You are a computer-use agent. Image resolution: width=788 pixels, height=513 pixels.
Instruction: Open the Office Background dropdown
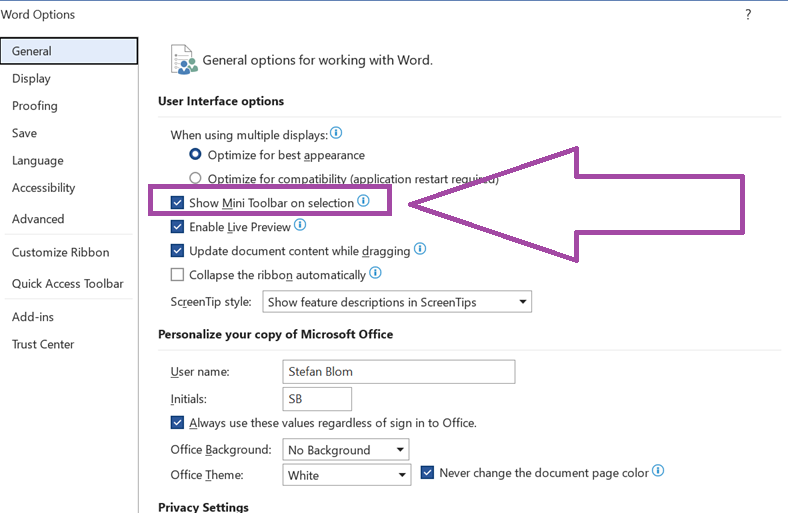346,450
